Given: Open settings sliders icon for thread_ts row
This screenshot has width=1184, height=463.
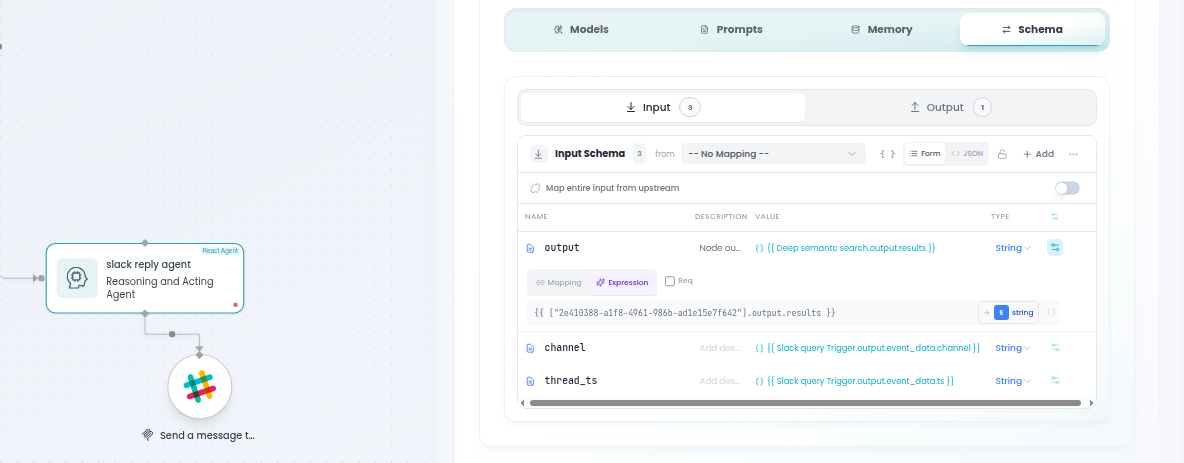Looking at the screenshot, I should (x=1055, y=381).
